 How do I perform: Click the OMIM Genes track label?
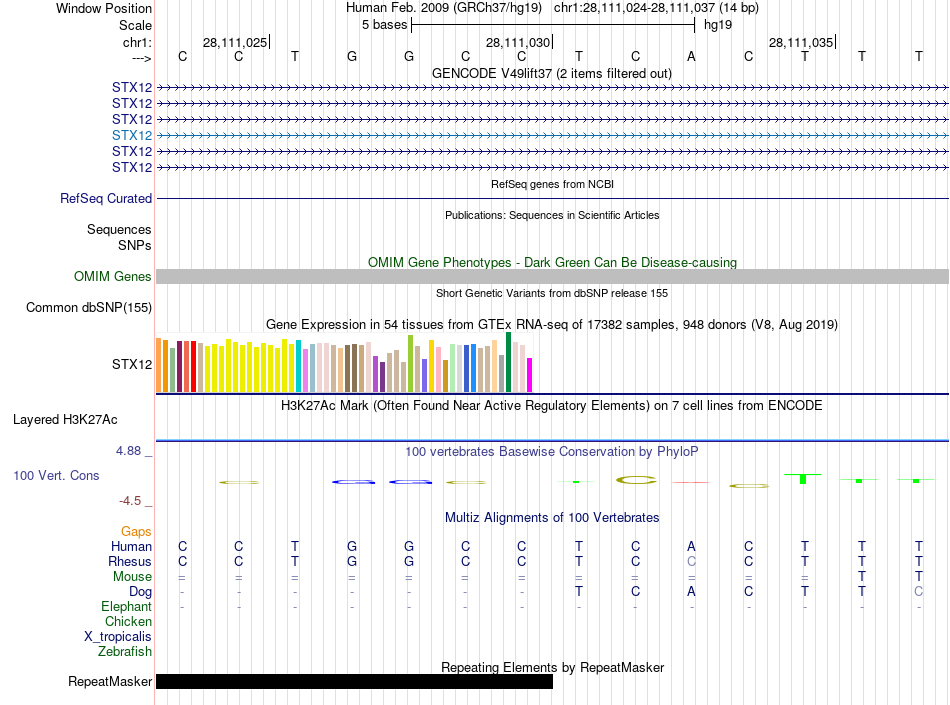click(x=113, y=277)
